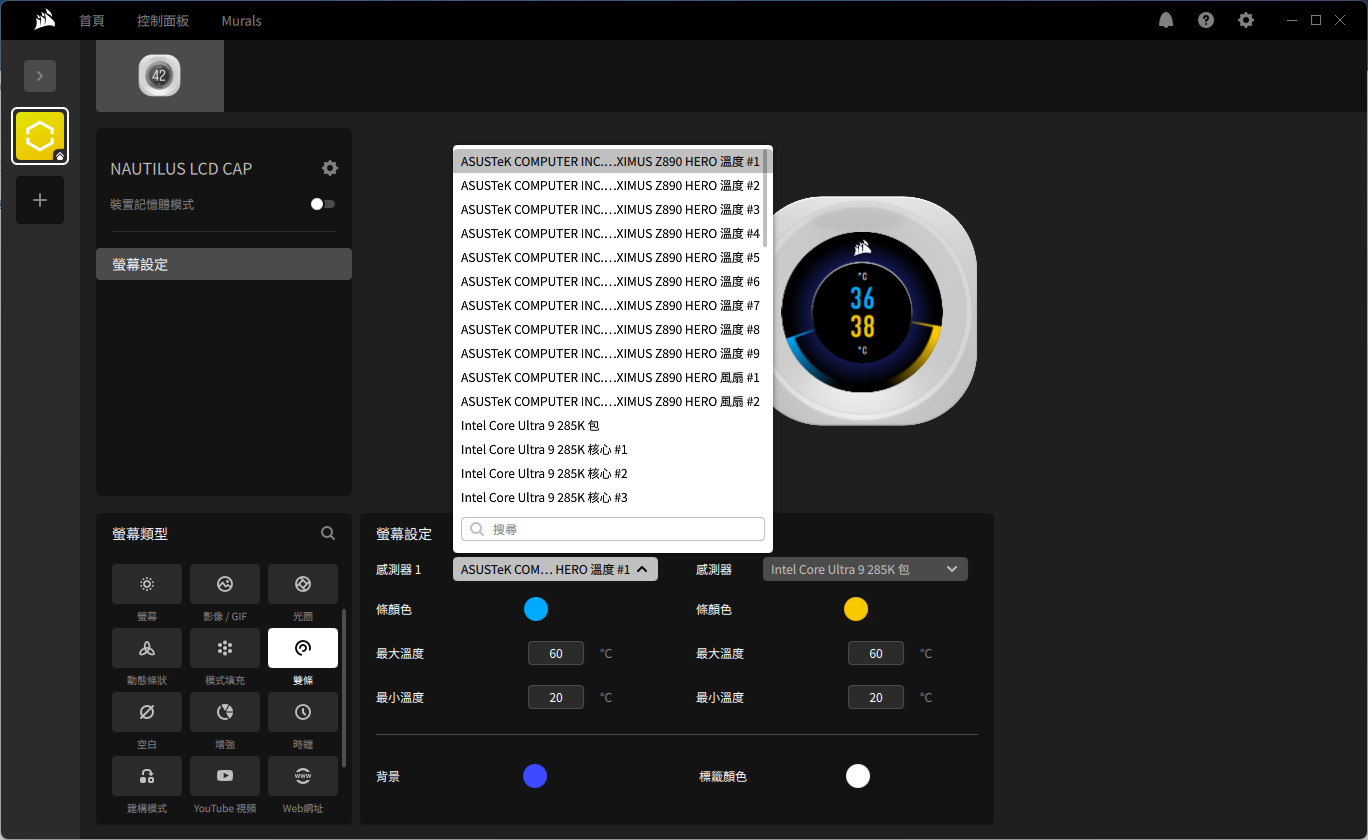Select the yellow hexagon profile icon
The image size is (1368, 840).
pyautogui.click(x=40, y=136)
